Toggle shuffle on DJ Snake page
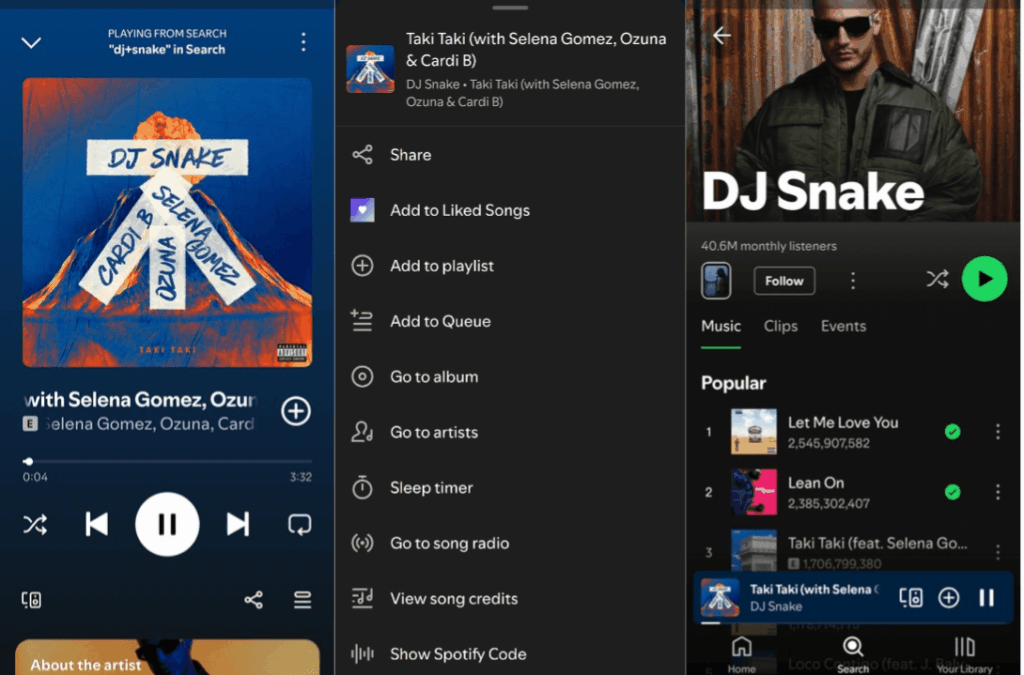Viewport: 1024px width, 675px height. 937,279
